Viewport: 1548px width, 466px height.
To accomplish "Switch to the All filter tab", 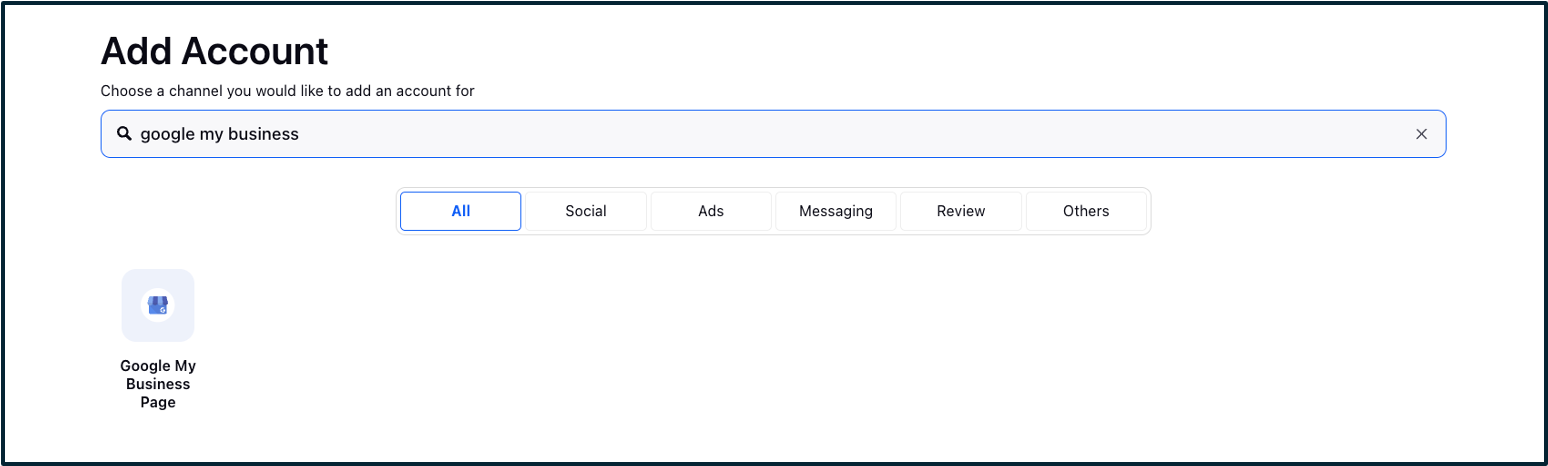I will point(461,211).
